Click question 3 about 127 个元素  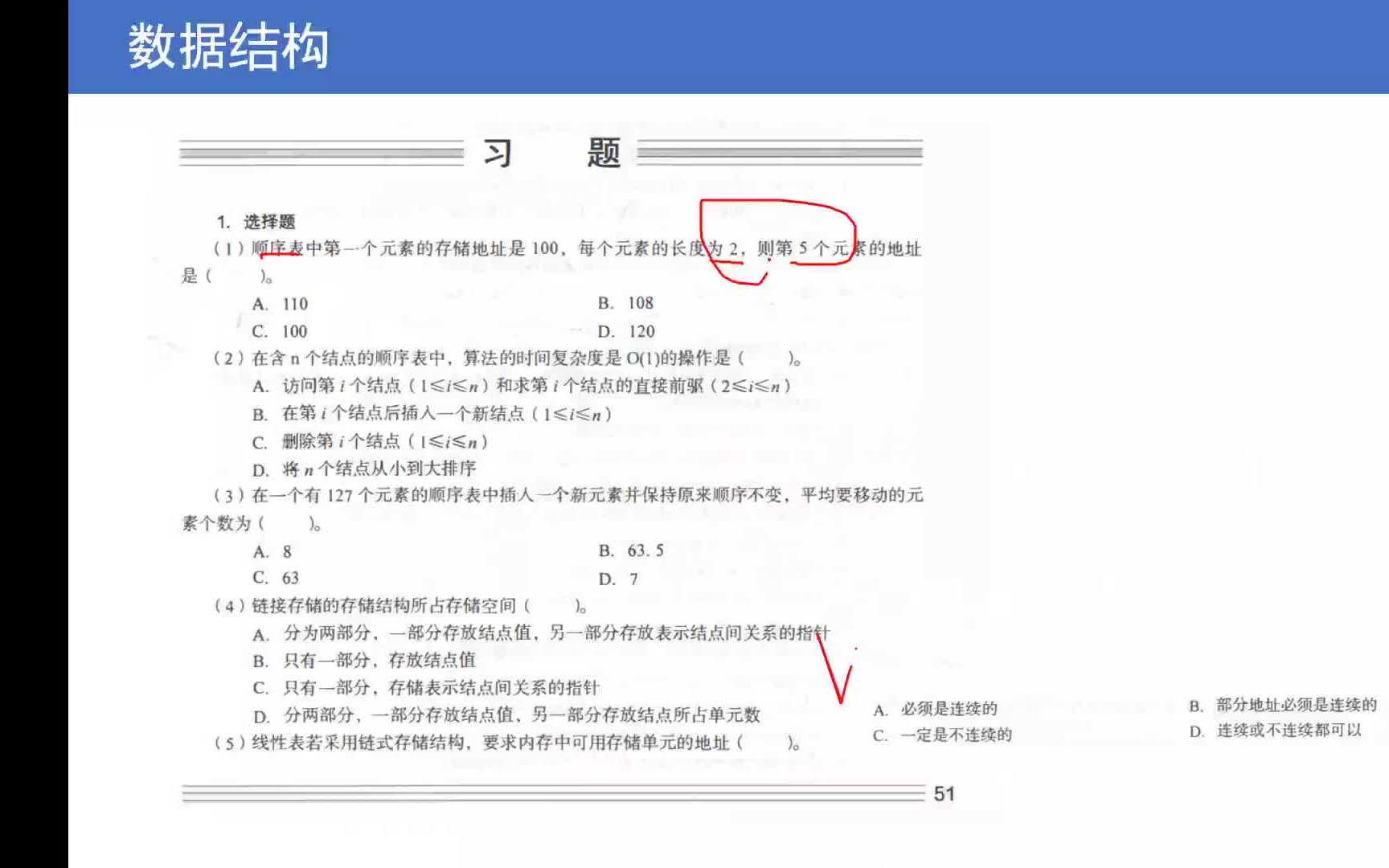tap(553, 509)
